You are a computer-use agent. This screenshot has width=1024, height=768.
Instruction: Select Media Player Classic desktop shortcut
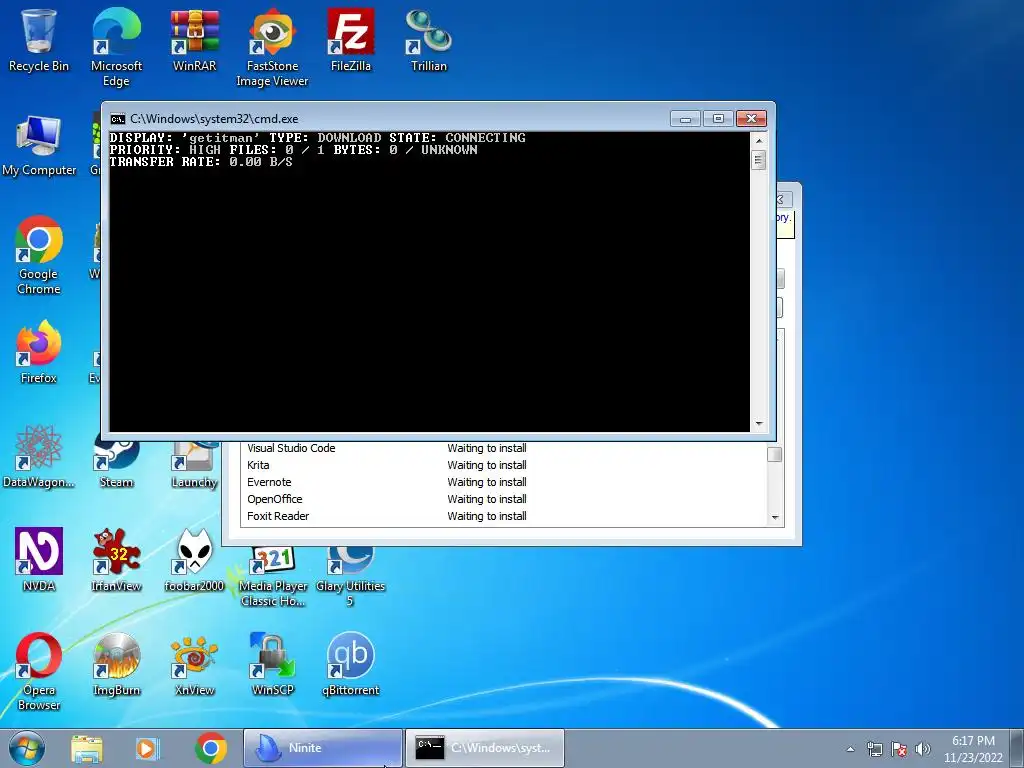click(x=272, y=576)
